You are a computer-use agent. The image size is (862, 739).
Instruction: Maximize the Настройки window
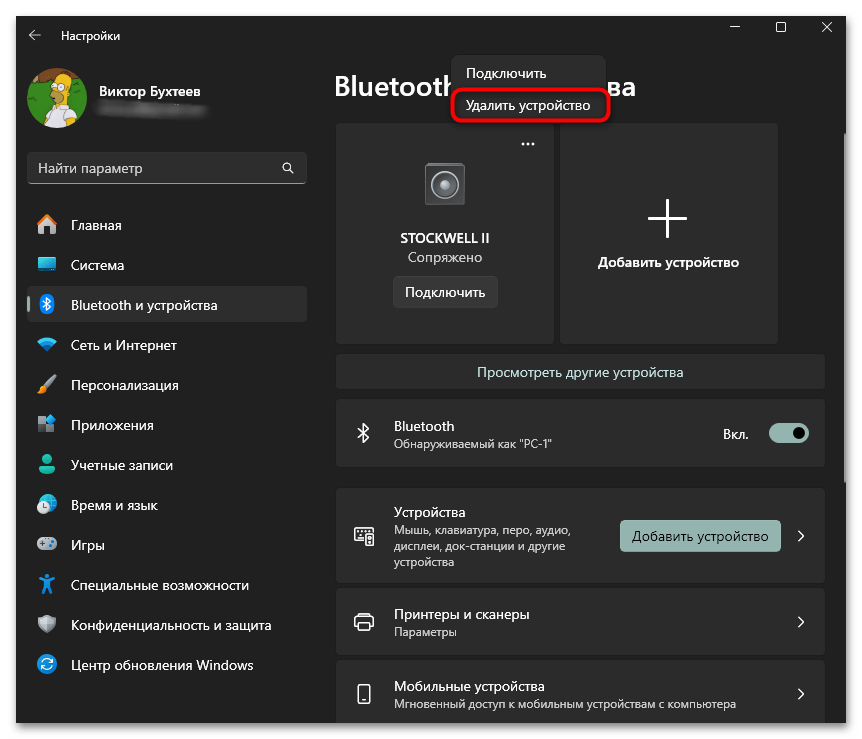(781, 27)
